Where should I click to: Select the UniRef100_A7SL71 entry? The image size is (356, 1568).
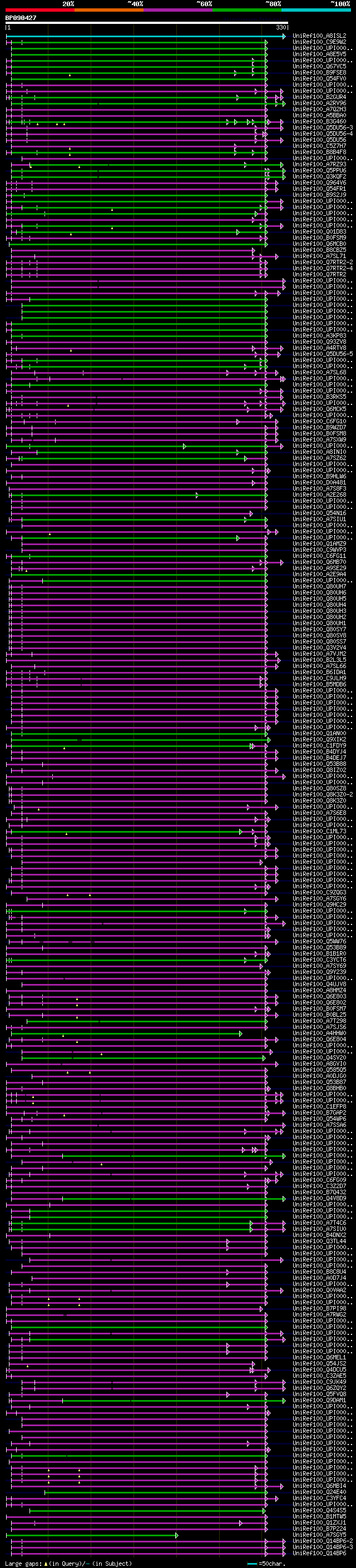[x=319, y=256]
